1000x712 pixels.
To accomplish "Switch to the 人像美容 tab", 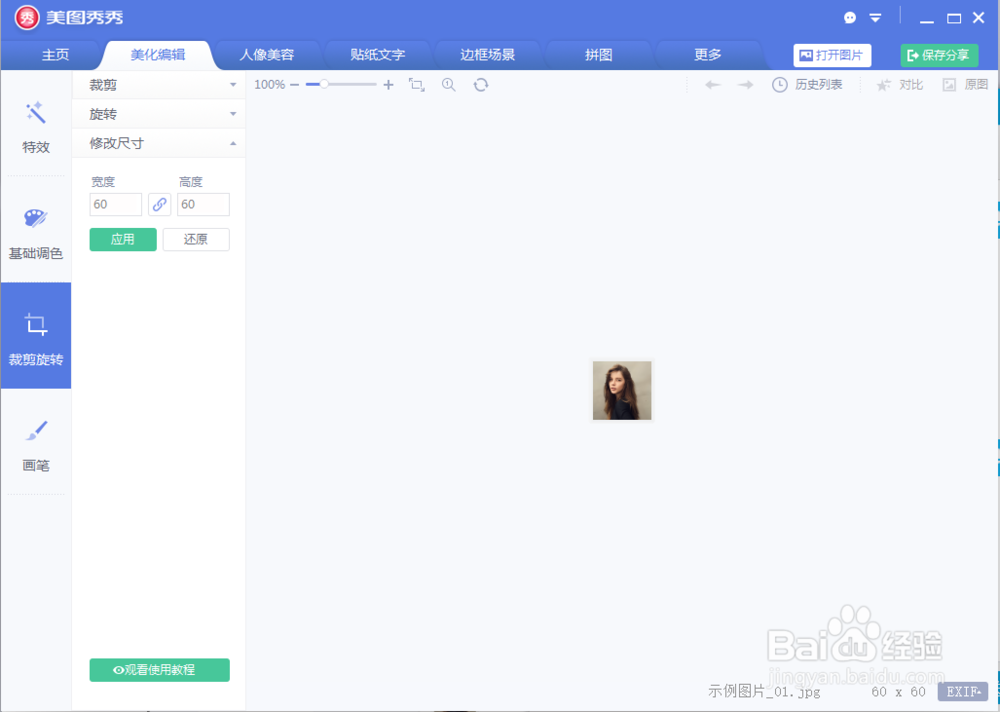I will point(267,55).
